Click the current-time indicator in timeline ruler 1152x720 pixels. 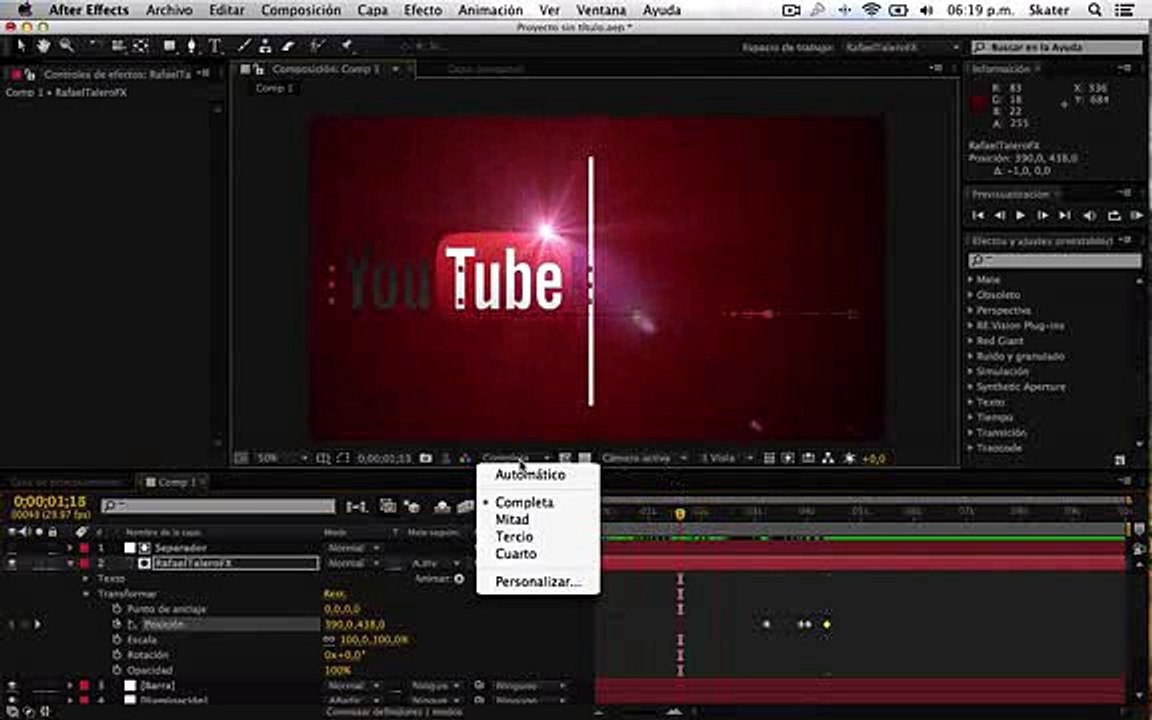point(680,514)
